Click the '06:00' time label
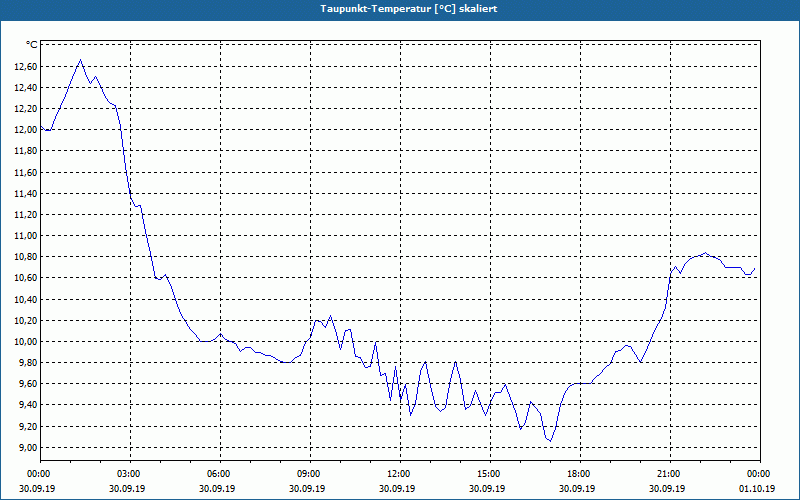The width and height of the screenshot is (800, 500). click(x=220, y=474)
